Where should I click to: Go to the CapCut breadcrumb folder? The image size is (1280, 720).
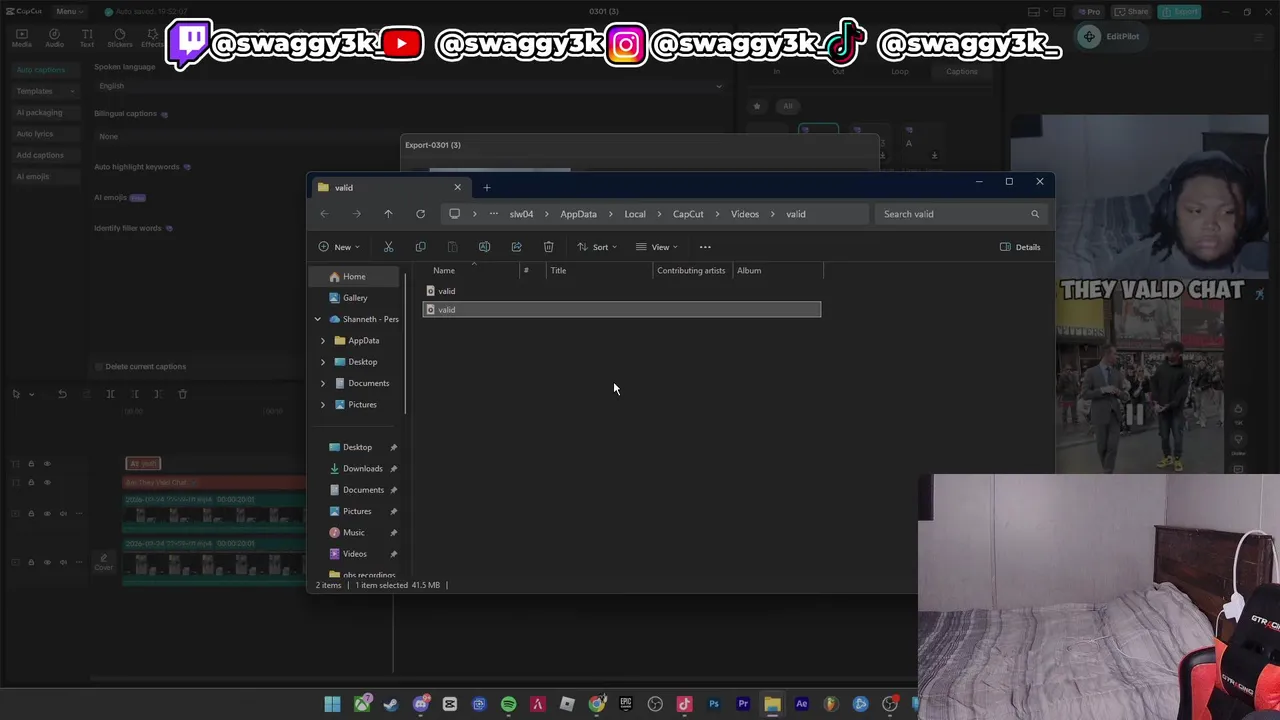(x=688, y=214)
